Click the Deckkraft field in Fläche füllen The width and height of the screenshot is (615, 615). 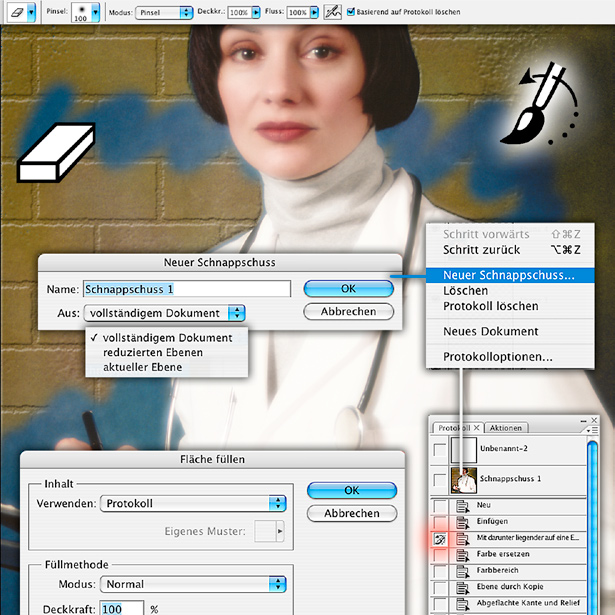tap(121, 609)
